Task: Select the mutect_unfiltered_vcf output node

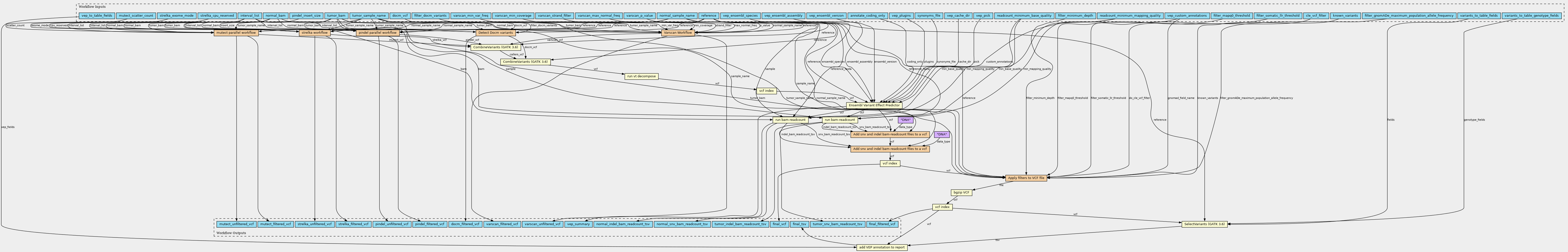Action: coord(236,224)
